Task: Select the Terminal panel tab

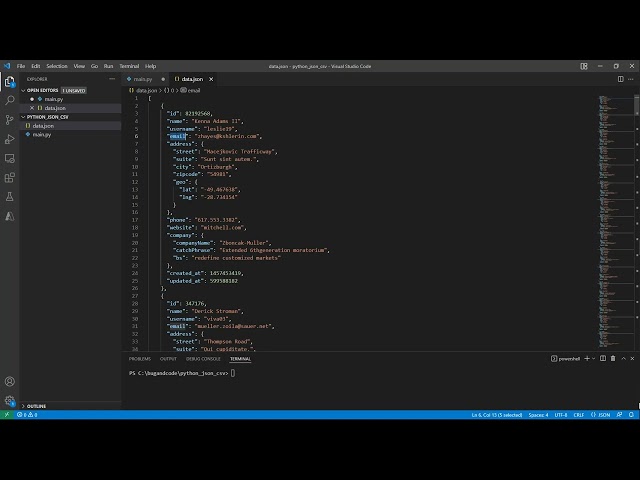Action: (240, 359)
